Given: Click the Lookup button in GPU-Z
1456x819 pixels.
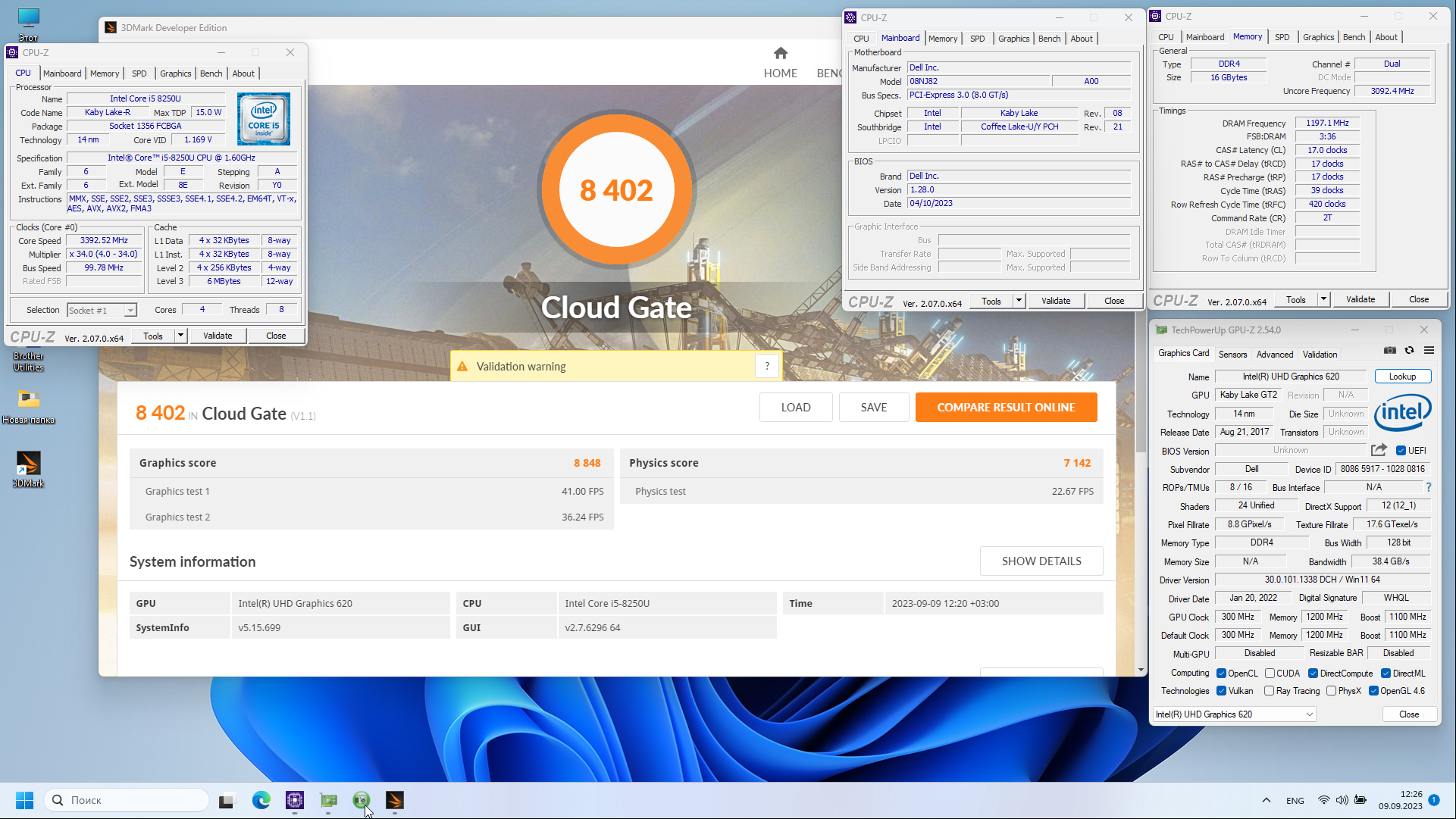Looking at the screenshot, I should click(1402, 377).
